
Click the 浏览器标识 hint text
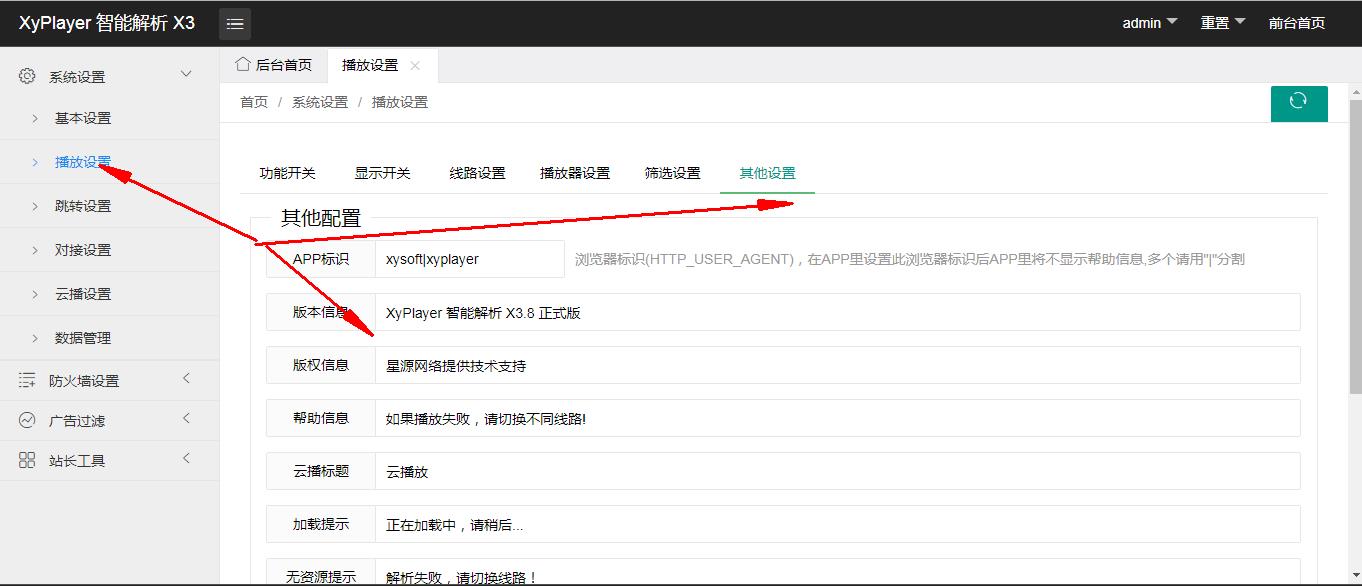tap(910, 259)
